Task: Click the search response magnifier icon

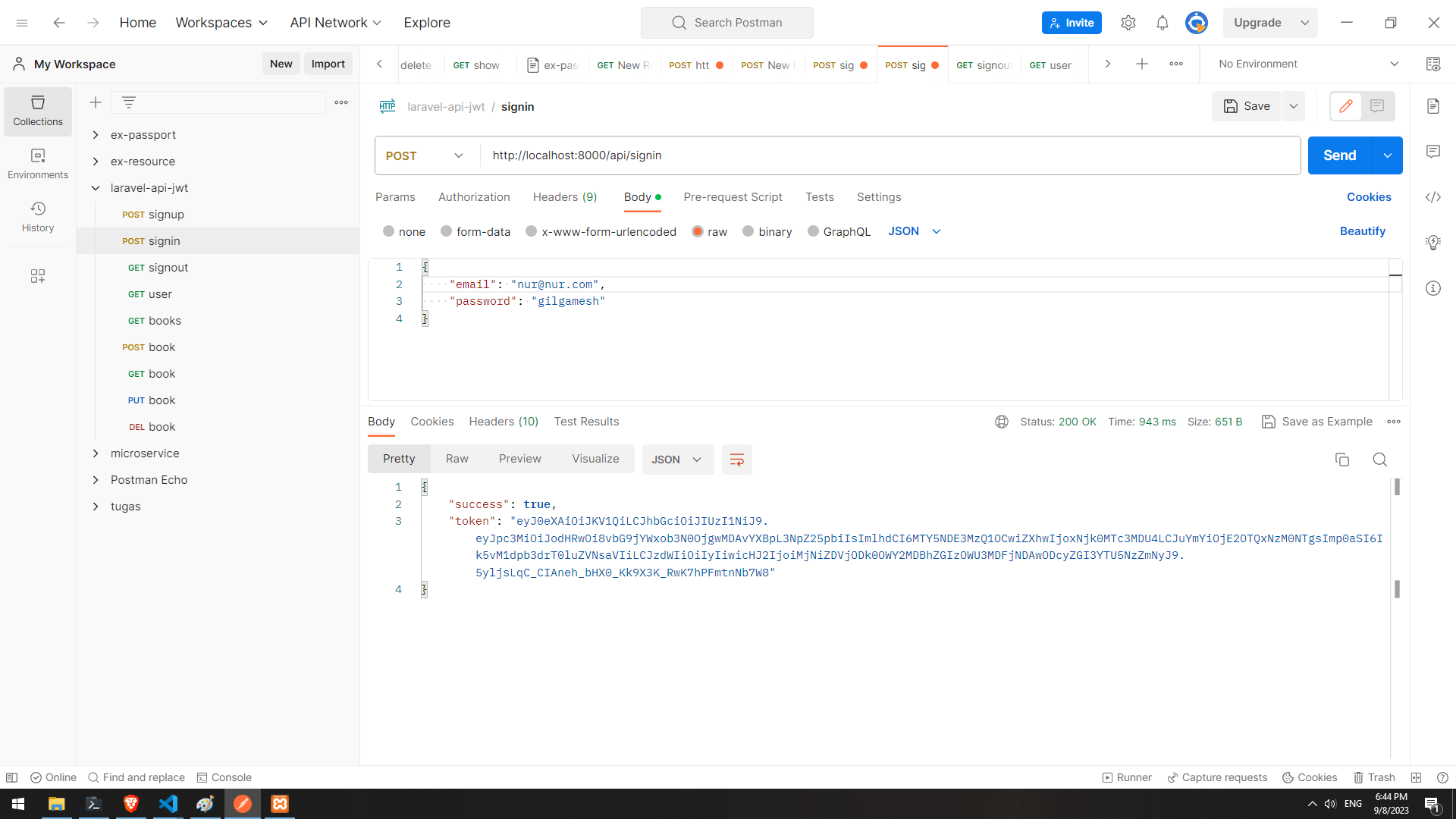Action: point(1379,460)
